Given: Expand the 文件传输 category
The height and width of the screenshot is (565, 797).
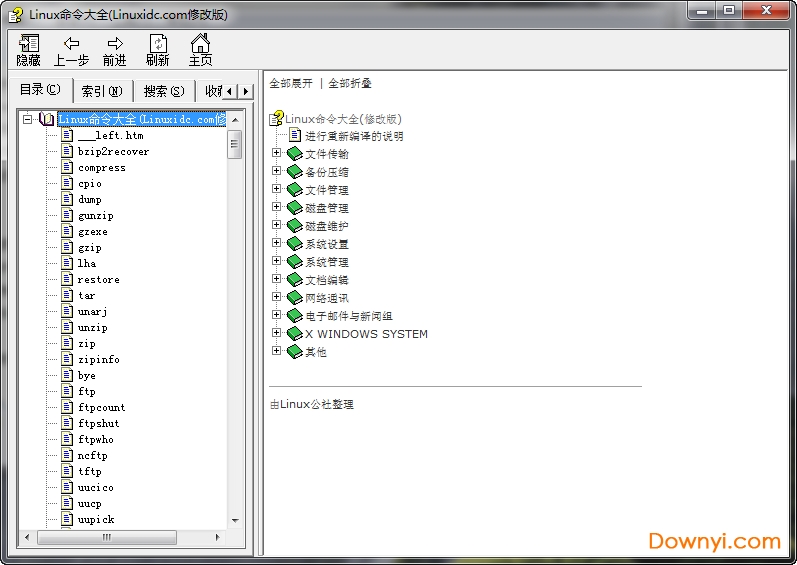Looking at the screenshot, I should 276,153.
